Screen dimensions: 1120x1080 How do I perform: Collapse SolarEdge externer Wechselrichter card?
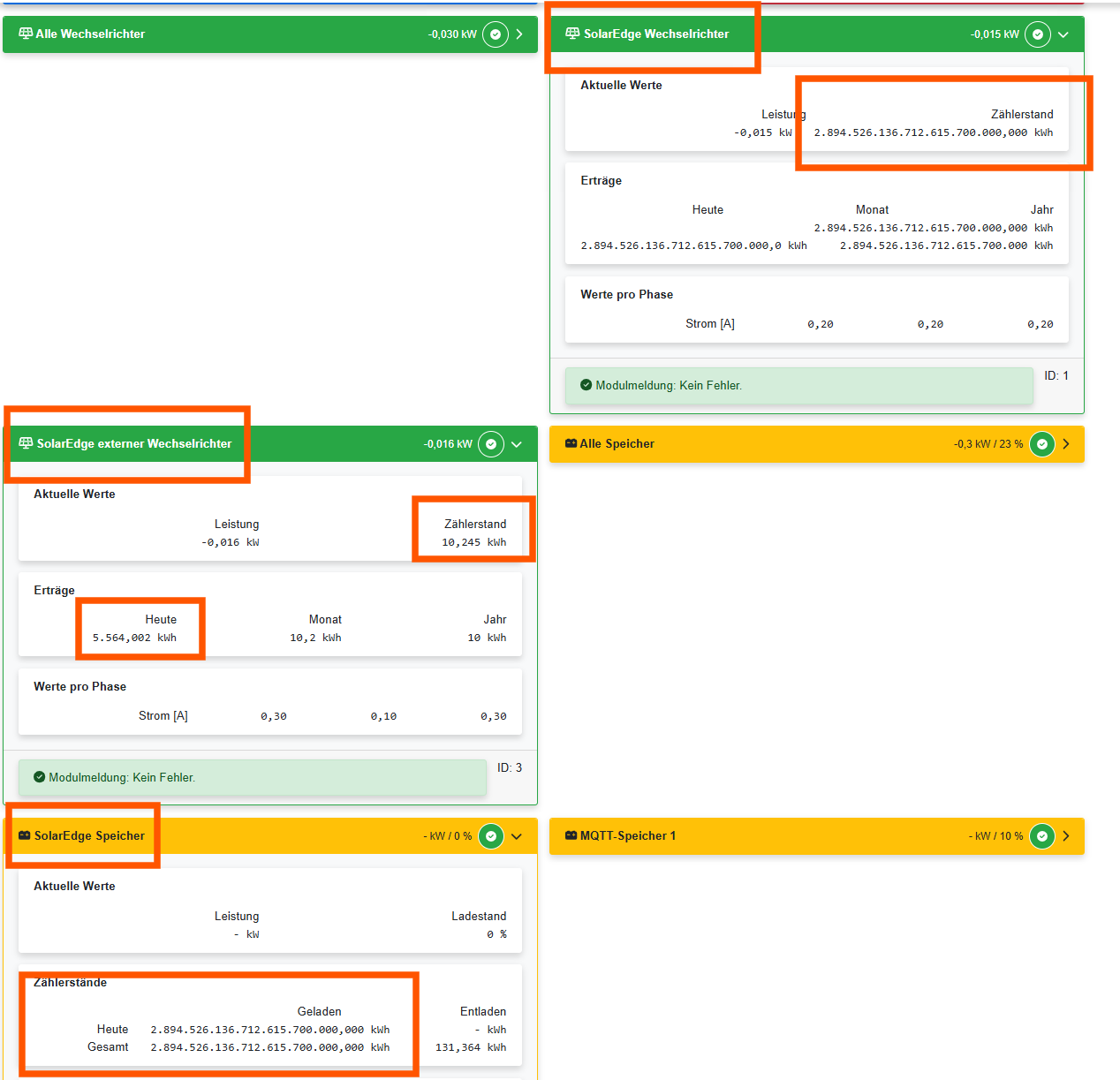(x=517, y=444)
